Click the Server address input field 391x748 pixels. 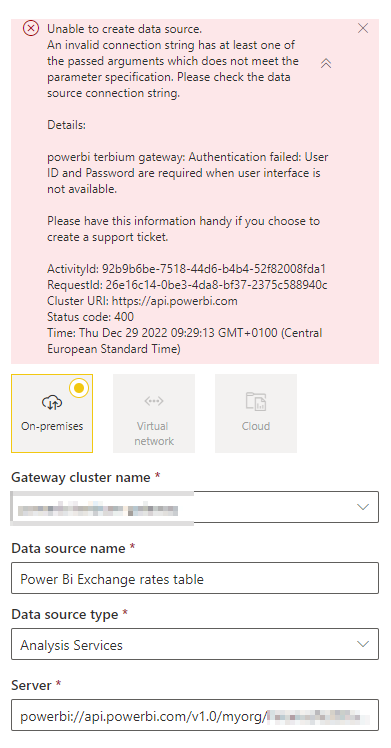coord(195,715)
